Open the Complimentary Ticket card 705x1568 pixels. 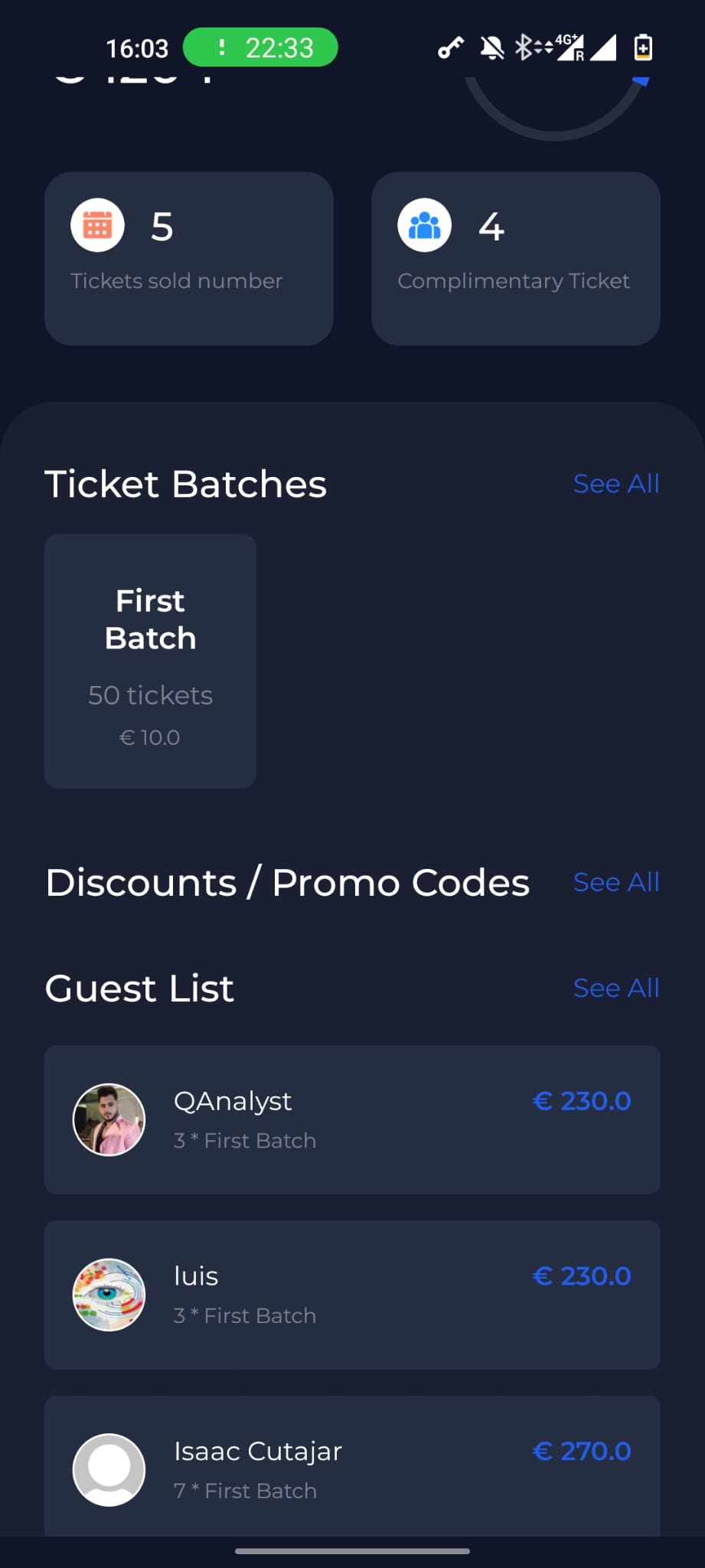pos(515,259)
